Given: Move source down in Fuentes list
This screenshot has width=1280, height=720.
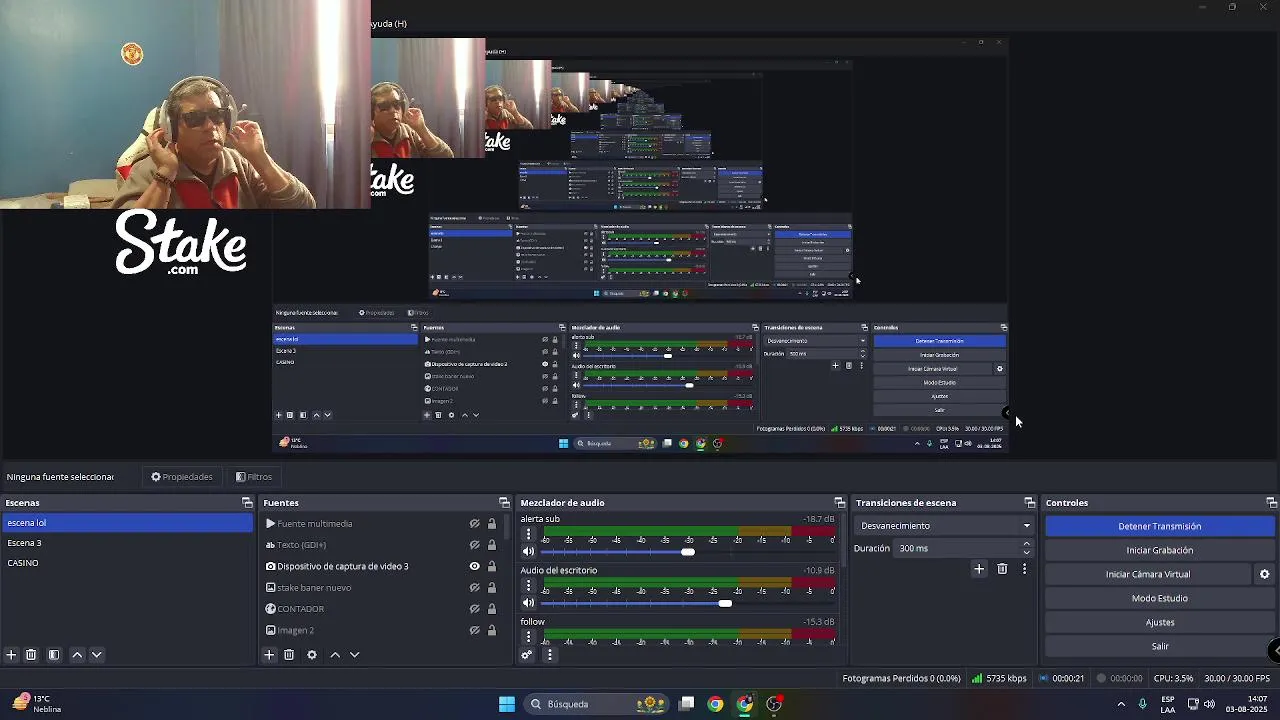Looking at the screenshot, I should pos(354,655).
